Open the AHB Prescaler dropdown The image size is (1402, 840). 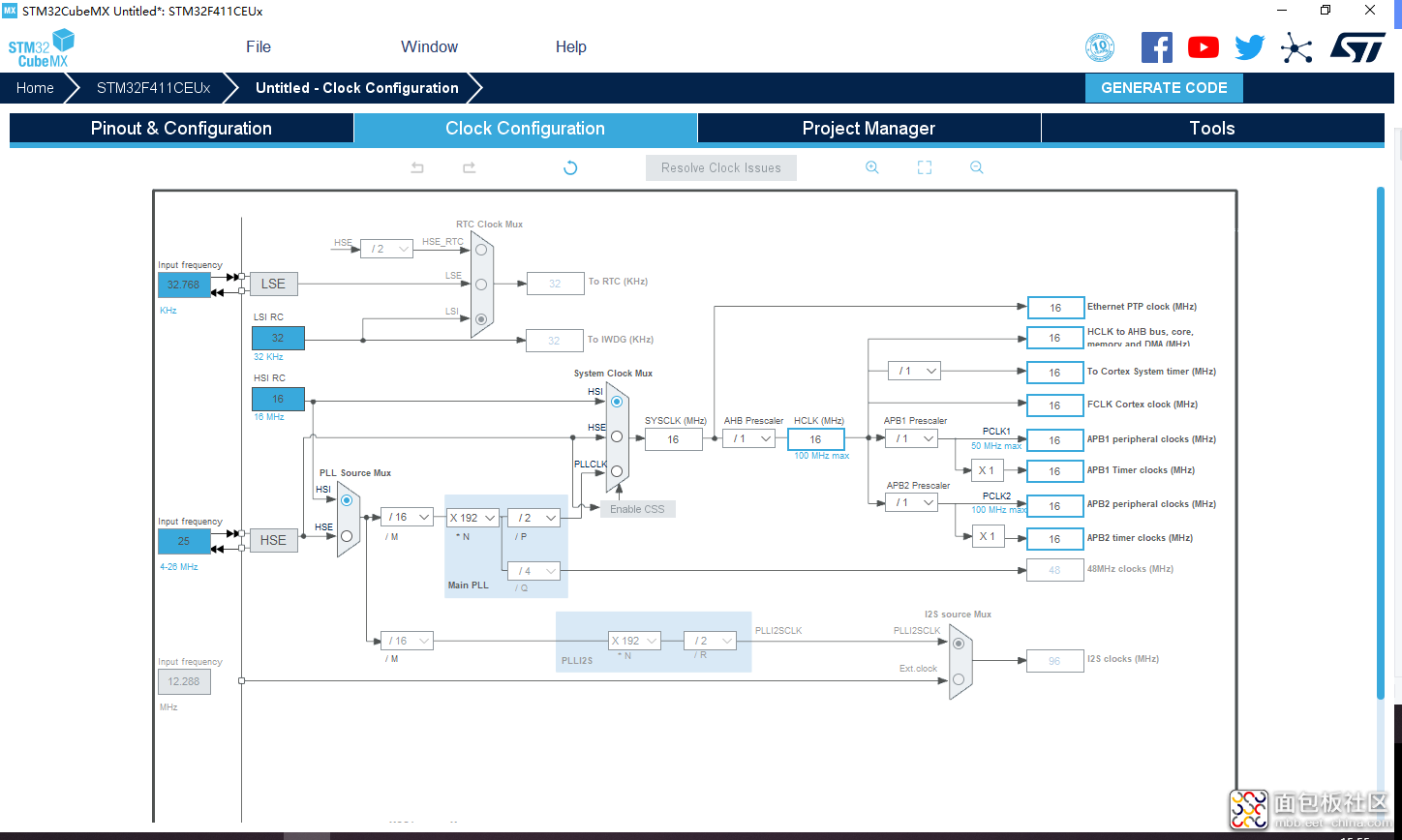click(x=750, y=438)
